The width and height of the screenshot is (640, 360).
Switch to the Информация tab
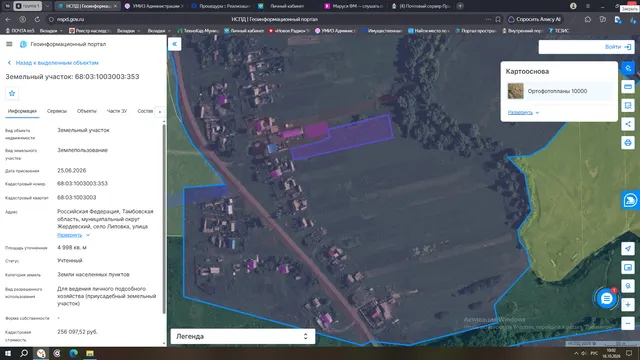click(22, 111)
